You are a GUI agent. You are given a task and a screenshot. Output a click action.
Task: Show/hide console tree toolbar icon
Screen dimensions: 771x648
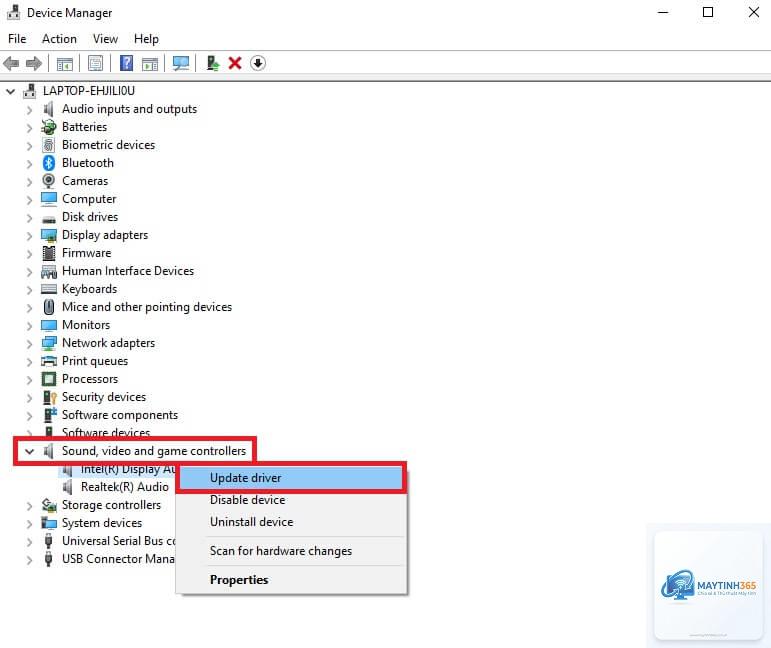[x=64, y=63]
